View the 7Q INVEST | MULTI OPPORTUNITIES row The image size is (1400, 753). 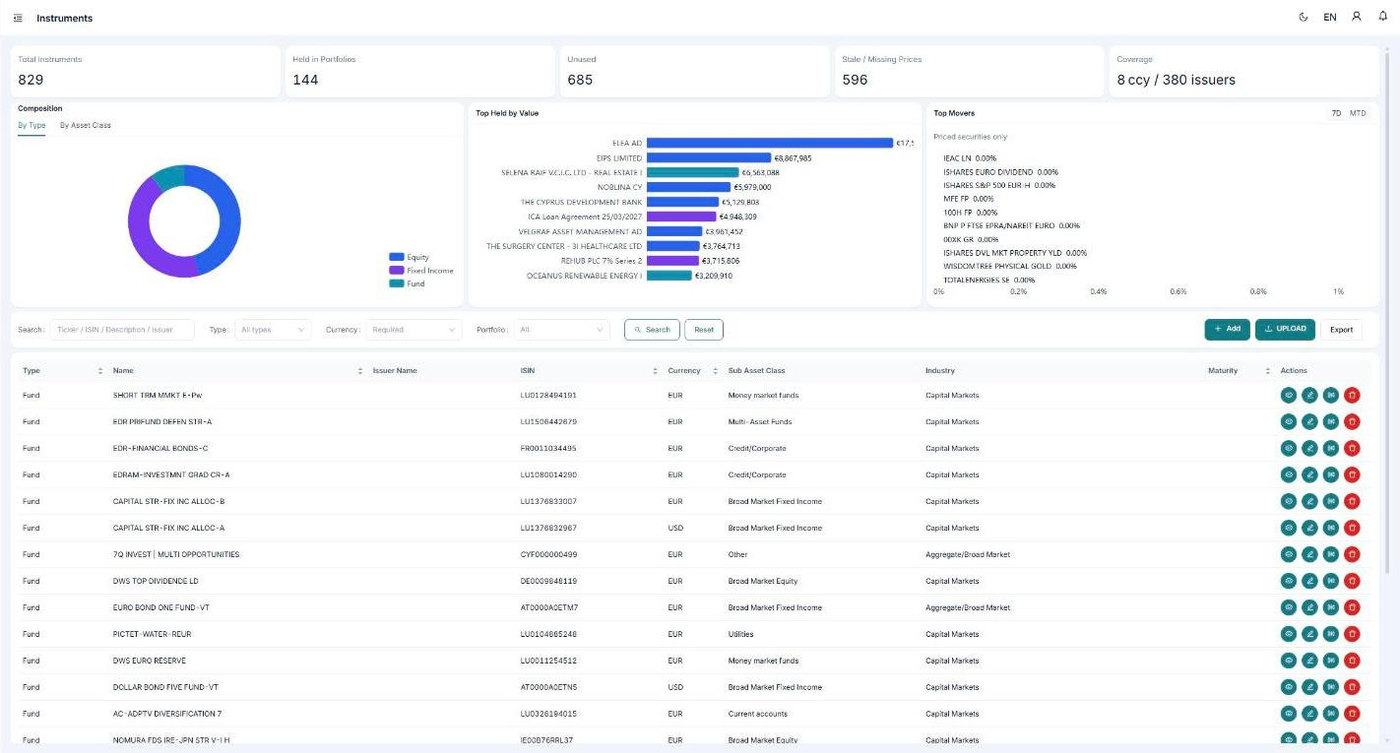point(1289,554)
